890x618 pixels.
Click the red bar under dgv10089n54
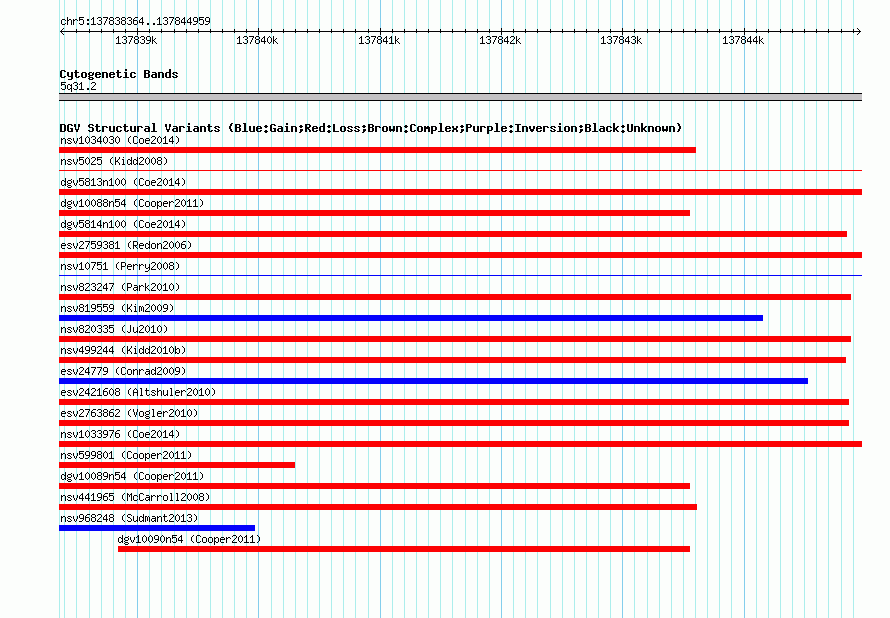[x=375, y=486]
